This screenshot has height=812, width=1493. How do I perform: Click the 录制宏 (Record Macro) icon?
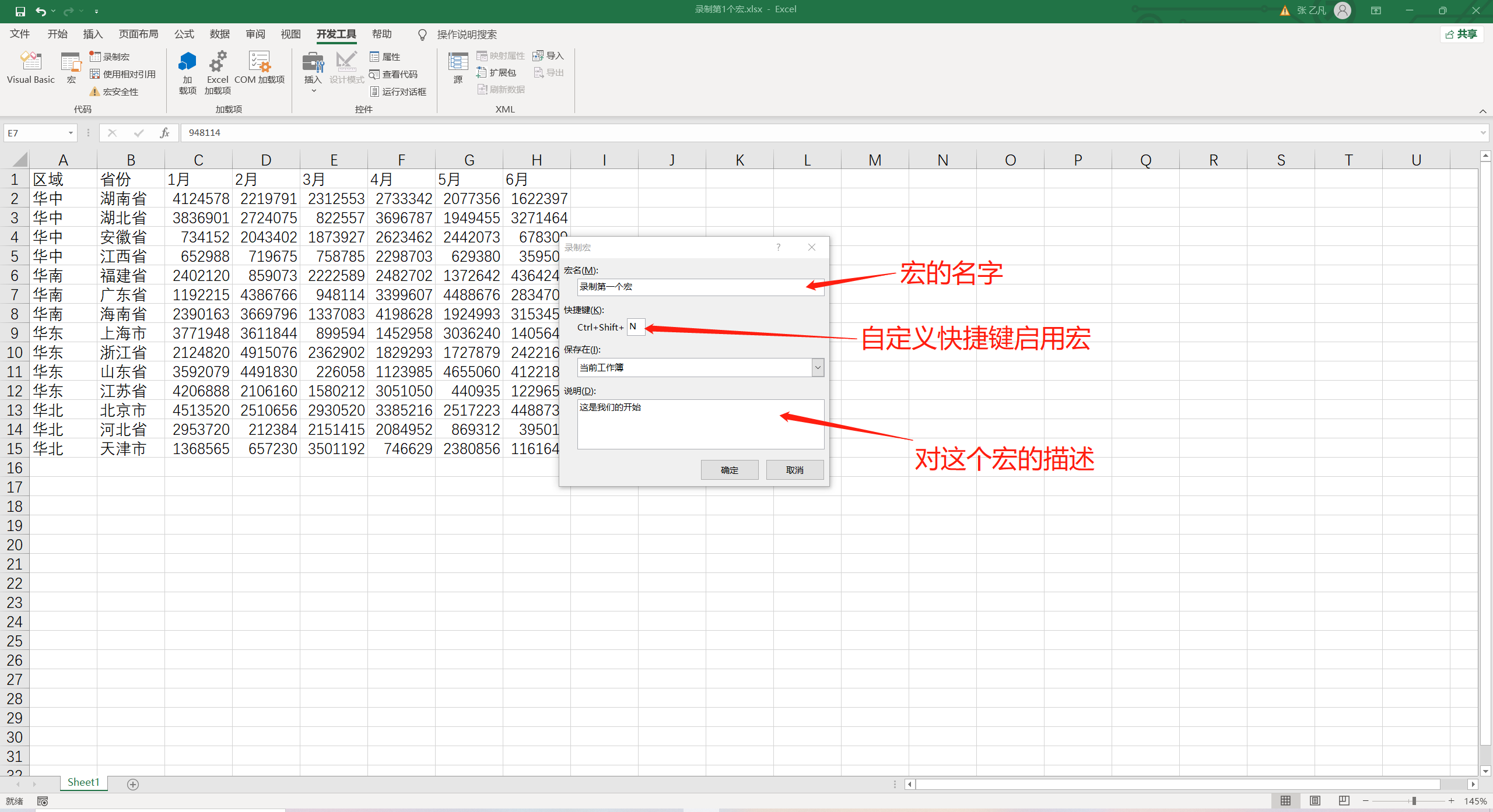[x=110, y=56]
